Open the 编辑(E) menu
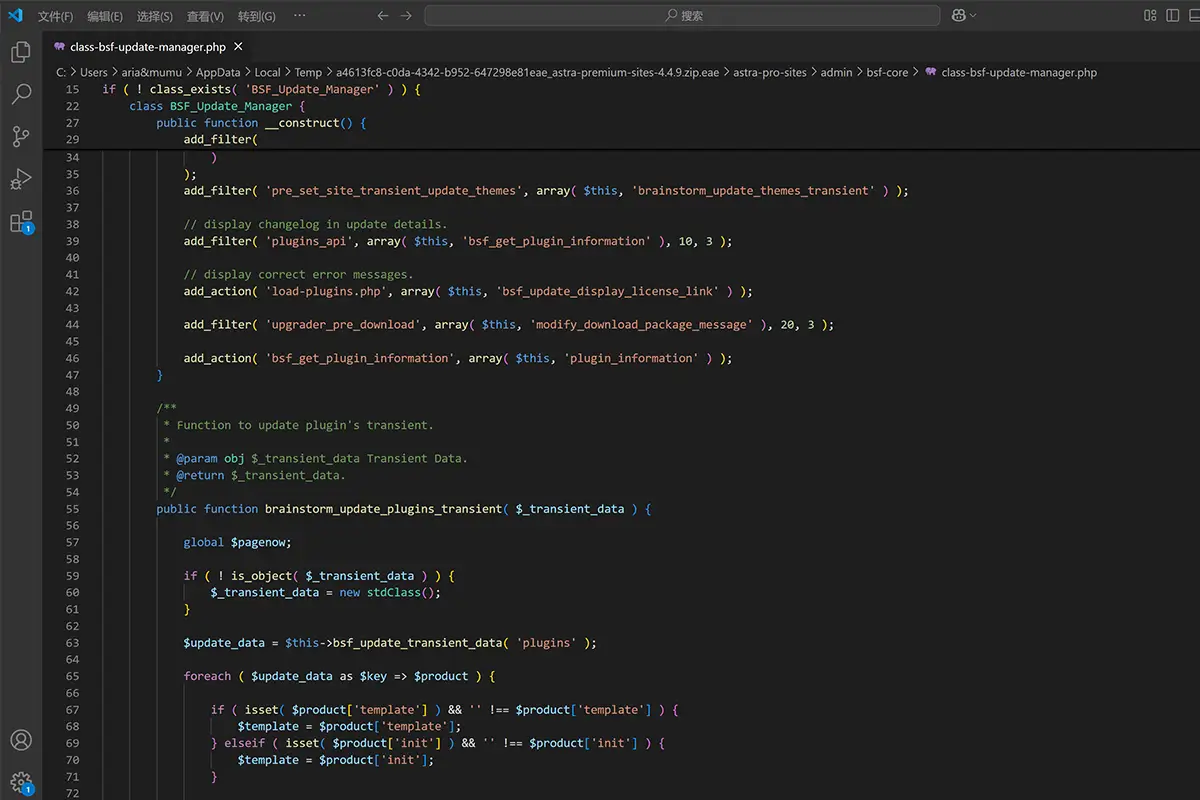This screenshot has width=1200, height=800. 105,16
